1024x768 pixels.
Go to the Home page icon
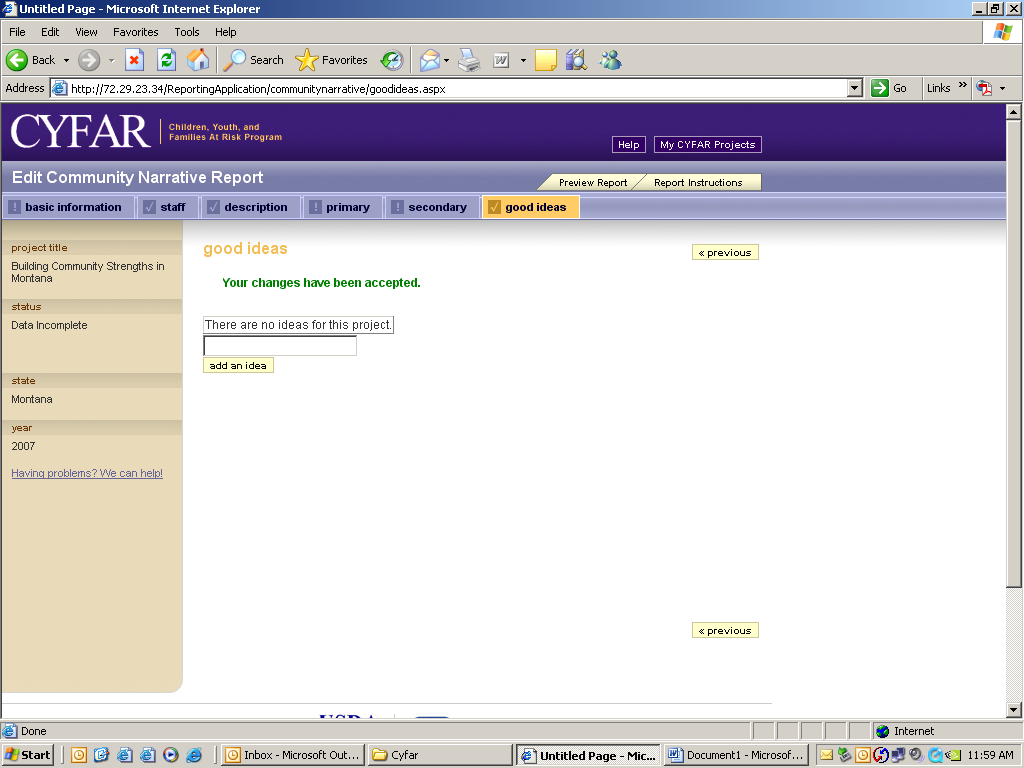(x=198, y=60)
